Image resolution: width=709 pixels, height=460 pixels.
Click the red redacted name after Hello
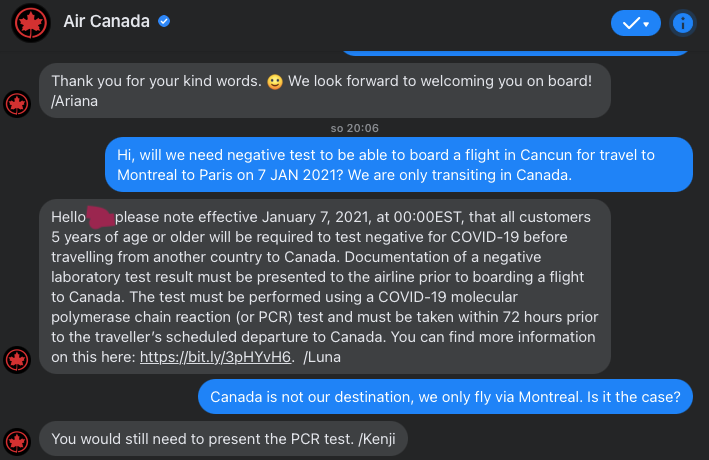pyautogui.click(x=99, y=217)
